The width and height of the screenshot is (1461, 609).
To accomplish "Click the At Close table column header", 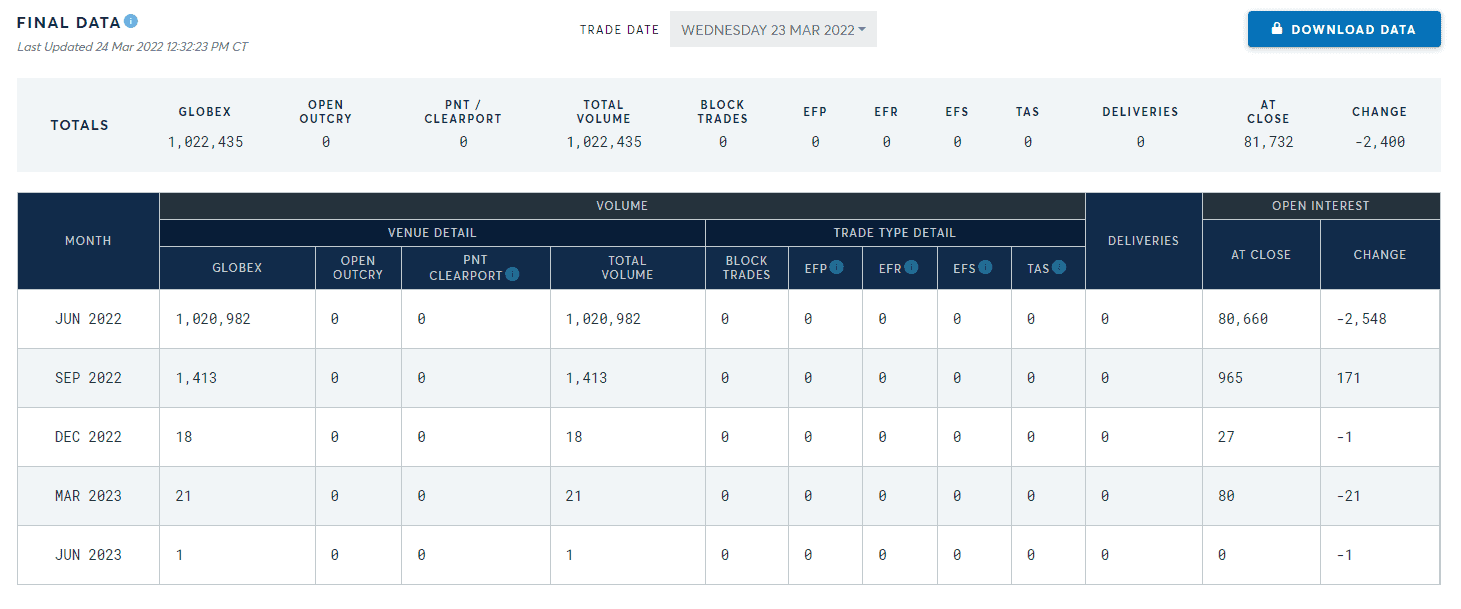I will [x=1260, y=255].
